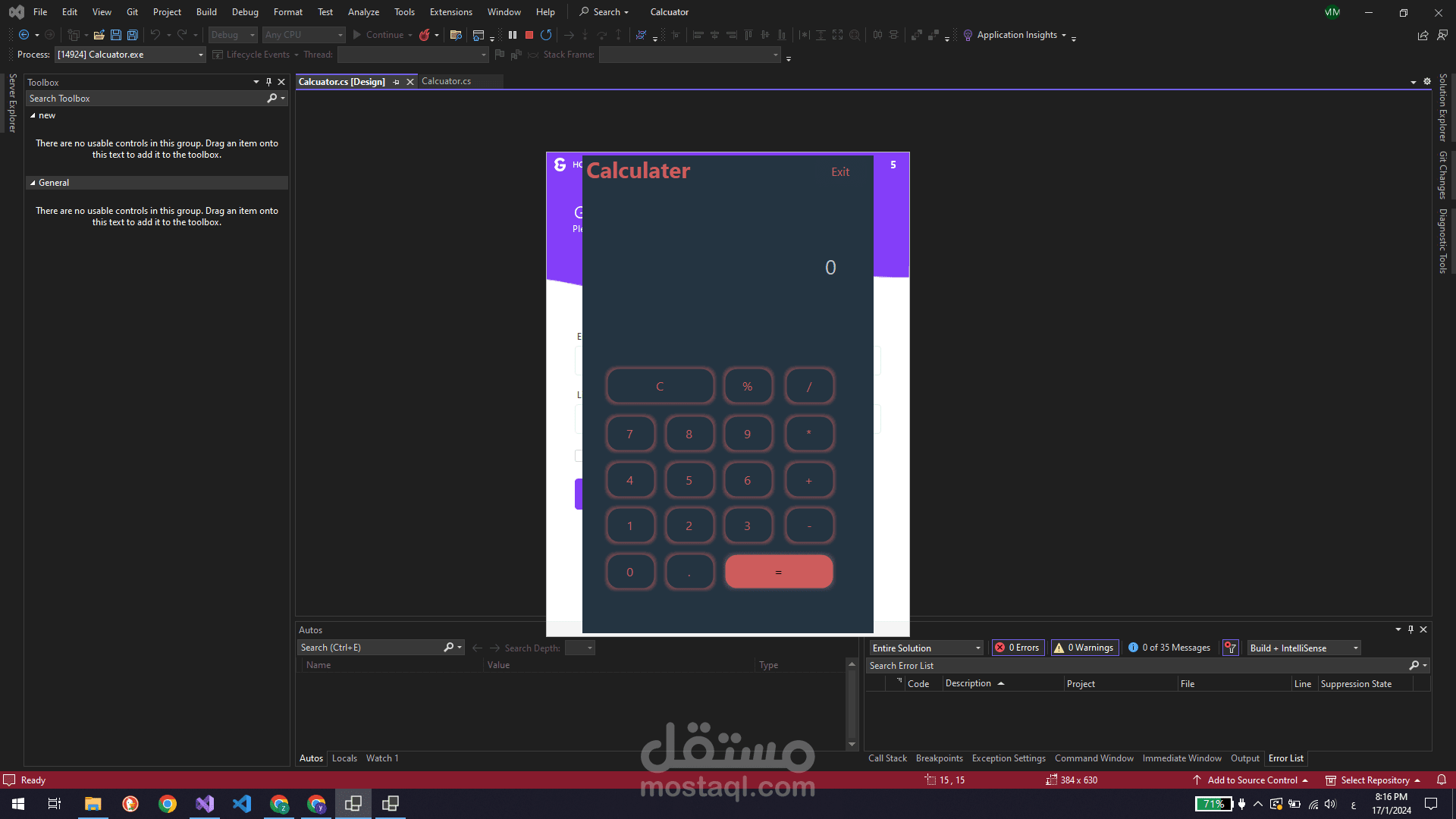Click the Break All pause icon
Image resolution: width=1456 pixels, height=819 pixels.
(x=513, y=35)
